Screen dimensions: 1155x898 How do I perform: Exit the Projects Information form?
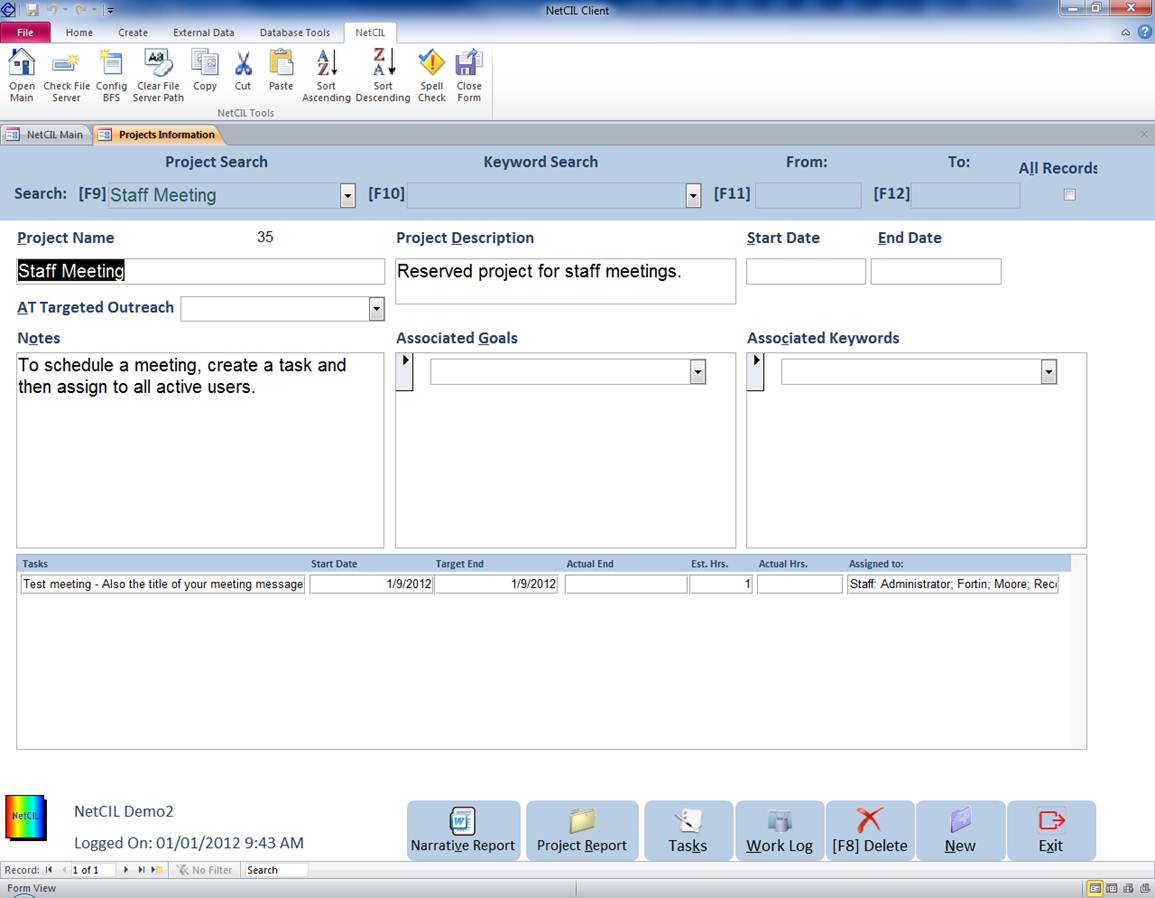pyautogui.click(x=1051, y=830)
